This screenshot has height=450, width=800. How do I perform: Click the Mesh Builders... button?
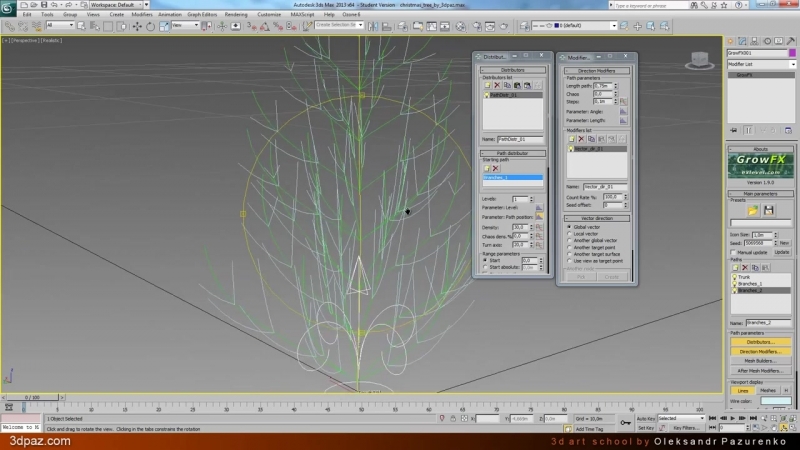(x=763, y=361)
